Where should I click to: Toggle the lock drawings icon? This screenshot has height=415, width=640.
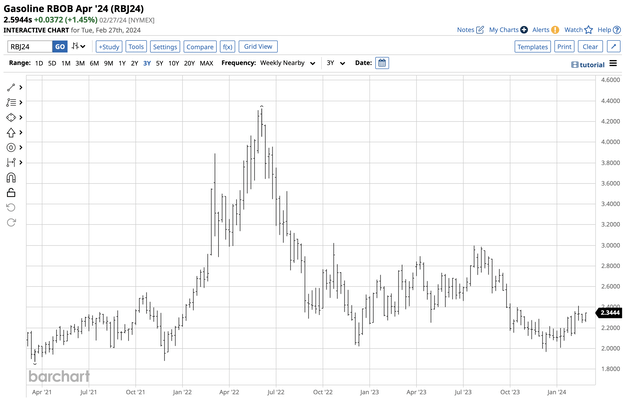point(11,193)
